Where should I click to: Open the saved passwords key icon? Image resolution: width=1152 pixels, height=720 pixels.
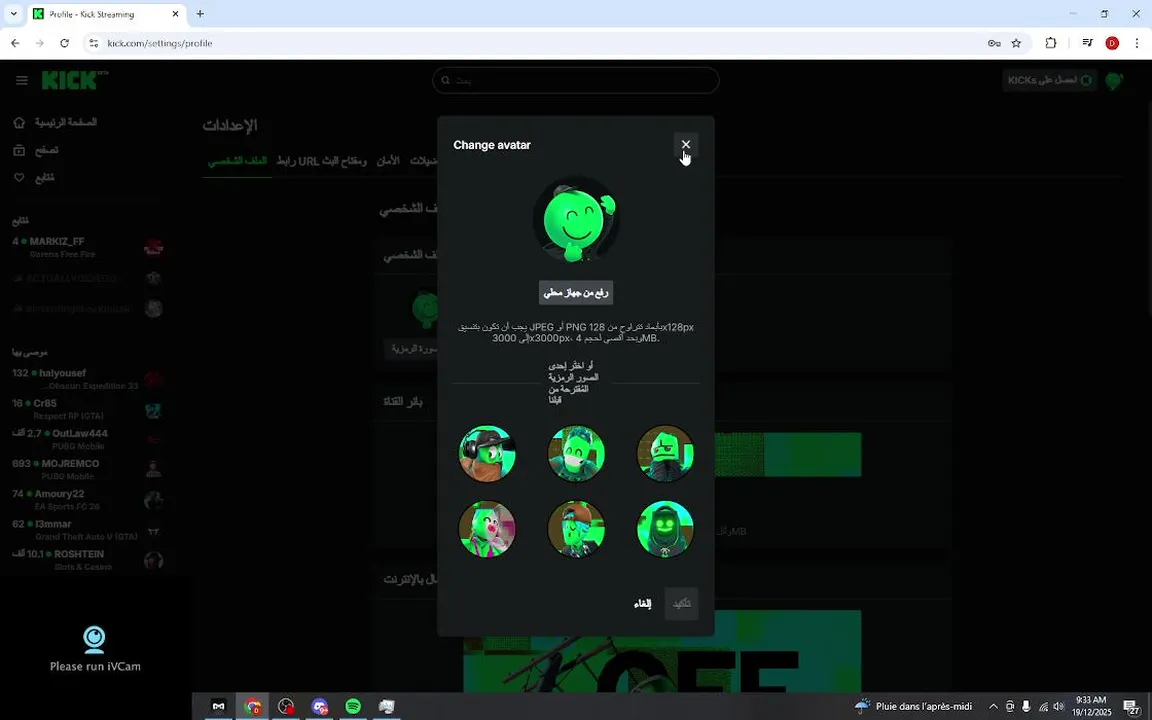pyautogui.click(x=994, y=43)
